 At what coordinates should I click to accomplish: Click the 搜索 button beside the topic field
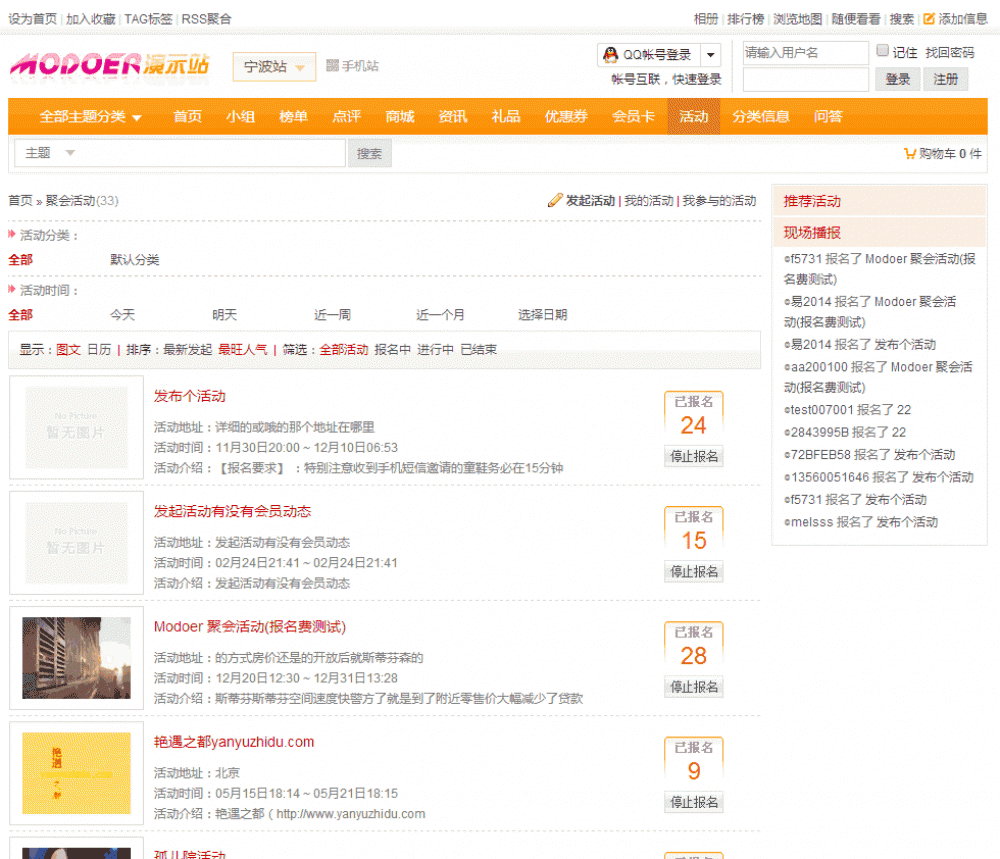pyautogui.click(x=370, y=154)
